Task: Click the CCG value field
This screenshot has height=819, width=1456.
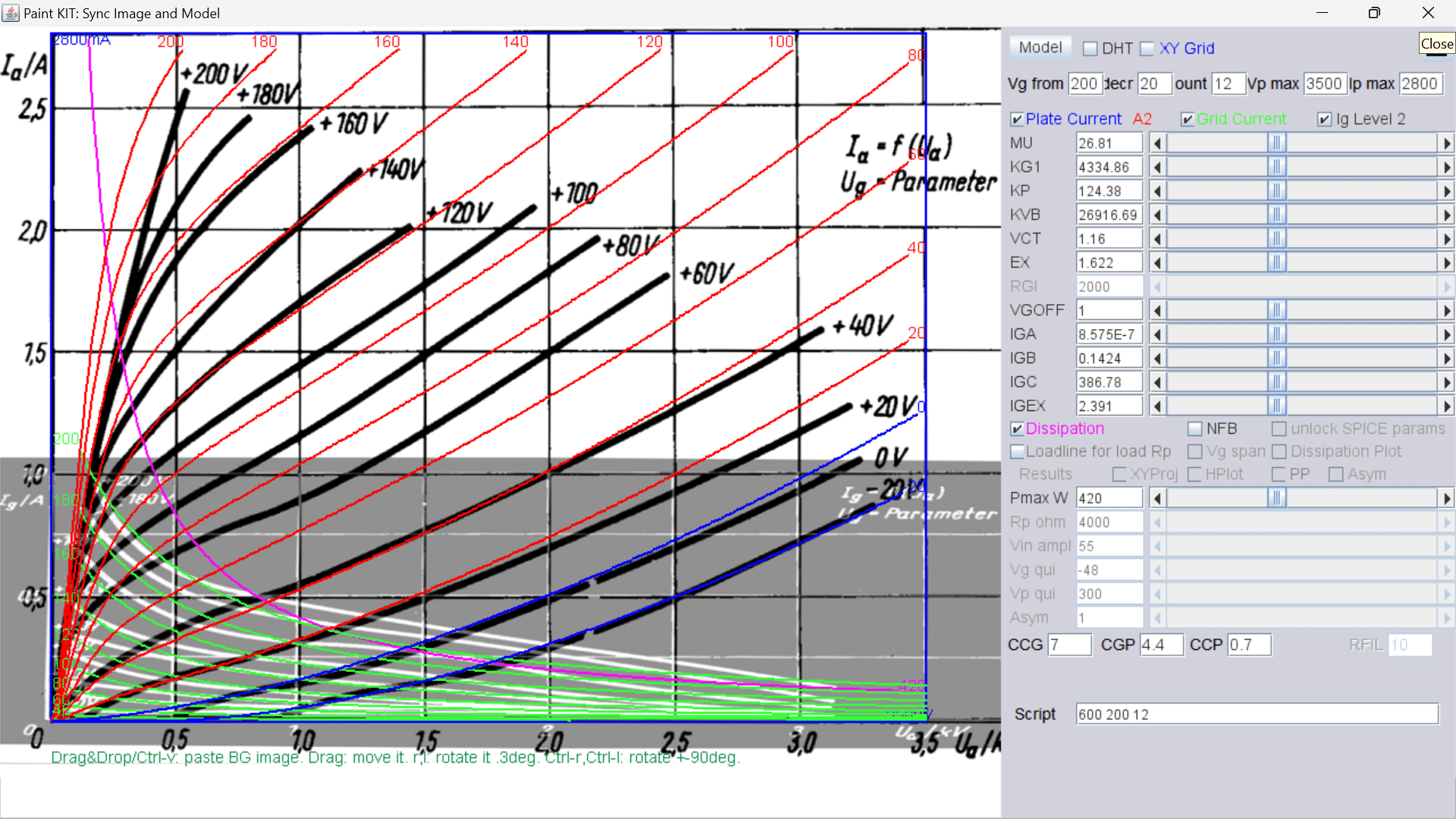Action: (1070, 645)
